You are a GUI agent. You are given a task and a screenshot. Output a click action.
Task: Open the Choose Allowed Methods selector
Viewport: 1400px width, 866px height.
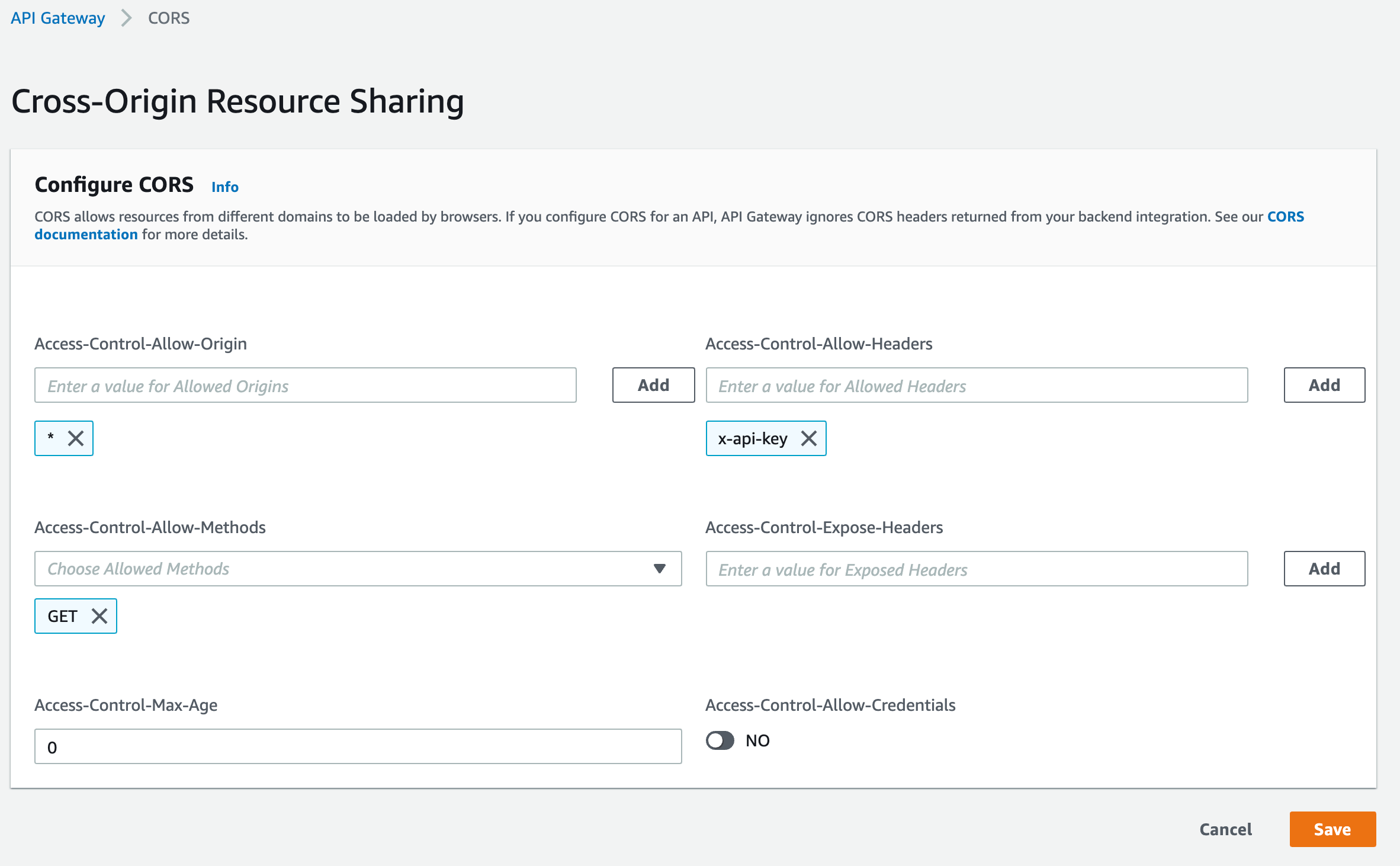[355, 569]
